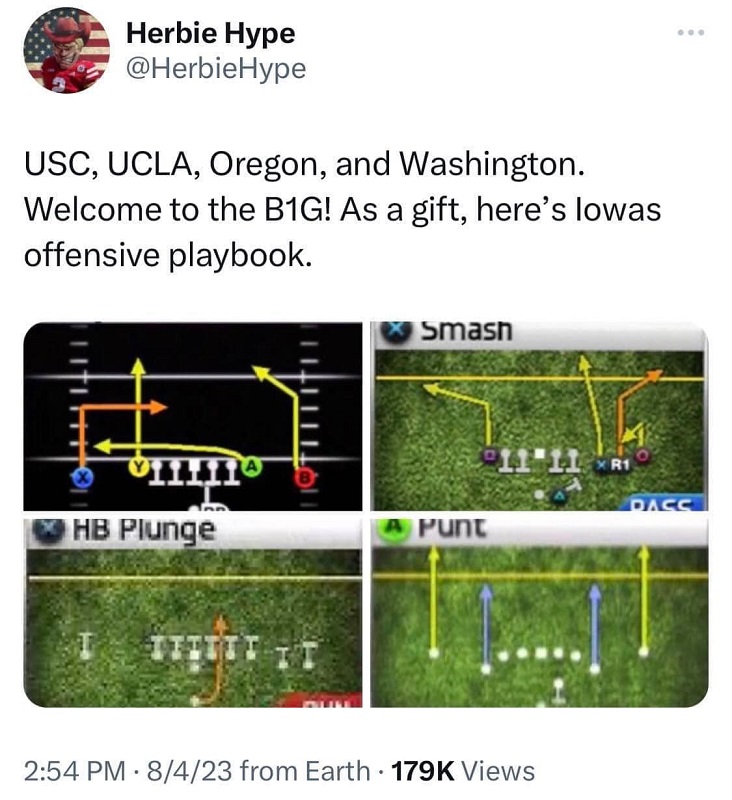
Task: Open the HB Plunge play image
Action: point(193,612)
